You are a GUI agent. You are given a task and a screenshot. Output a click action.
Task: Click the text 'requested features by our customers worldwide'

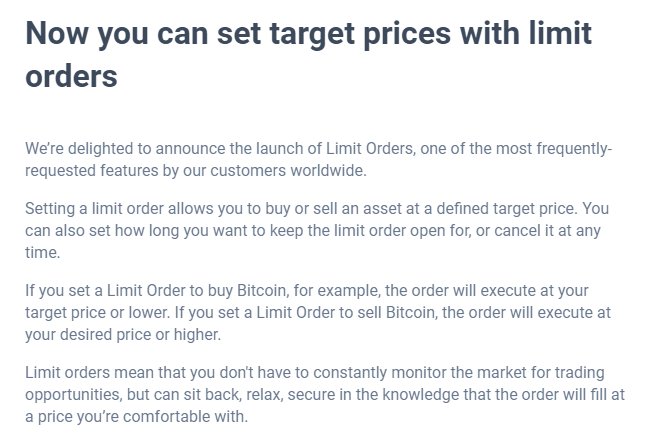click(x=195, y=171)
